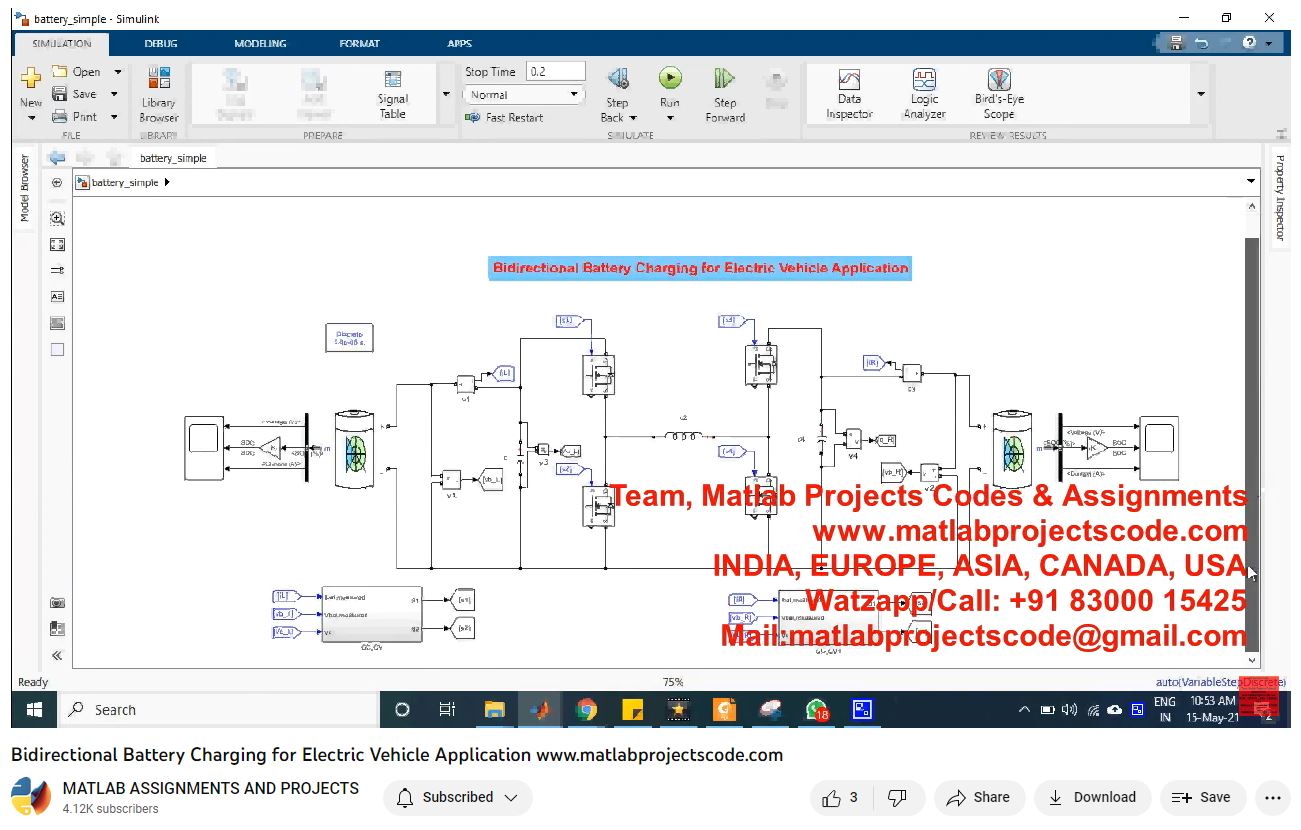Open the Help question mark icon
This screenshot has height=830, width=1301.
pyautogui.click(x=1249, y=43)
